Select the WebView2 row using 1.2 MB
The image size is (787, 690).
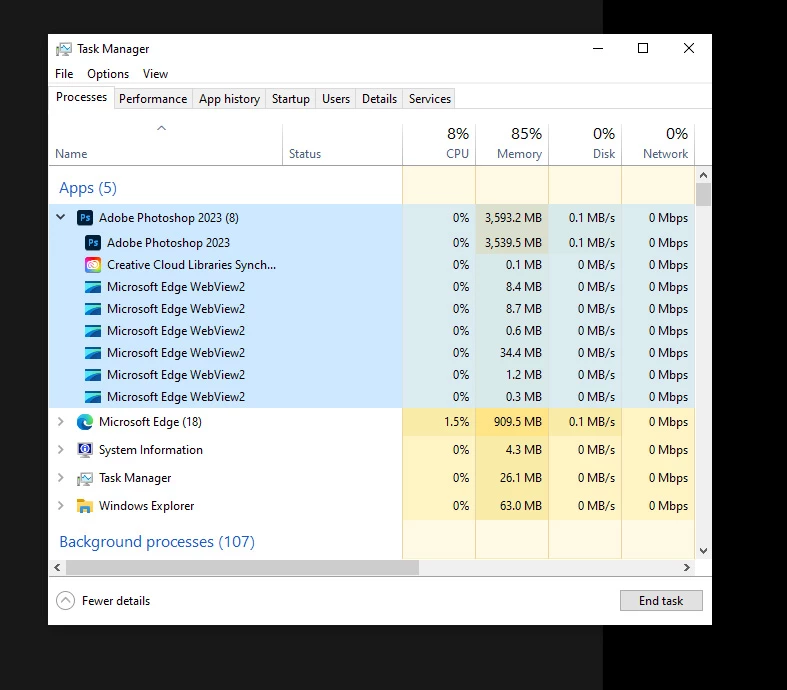click(372, 375)
